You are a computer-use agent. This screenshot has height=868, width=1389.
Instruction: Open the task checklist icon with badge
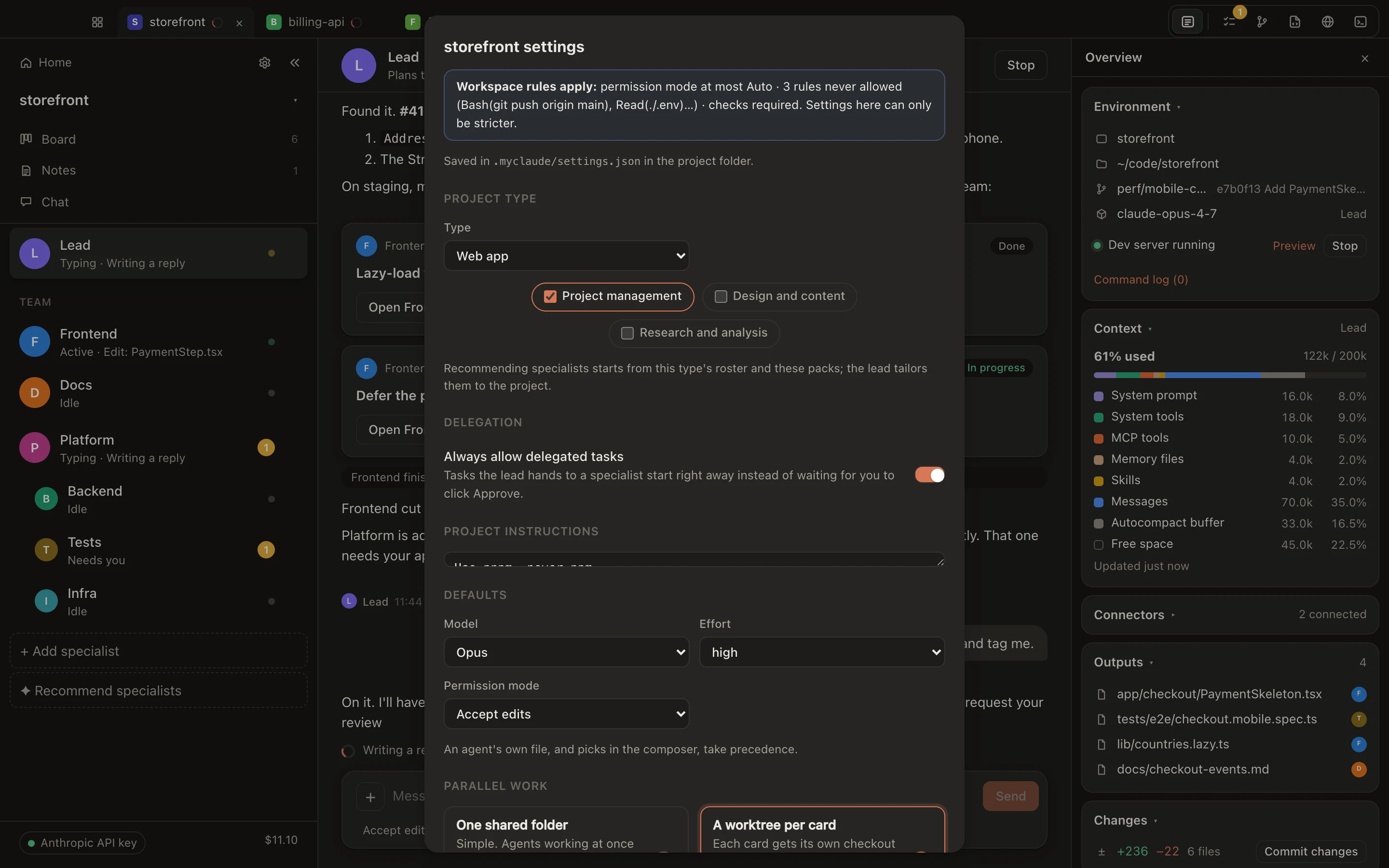(x=1229, y=22)
